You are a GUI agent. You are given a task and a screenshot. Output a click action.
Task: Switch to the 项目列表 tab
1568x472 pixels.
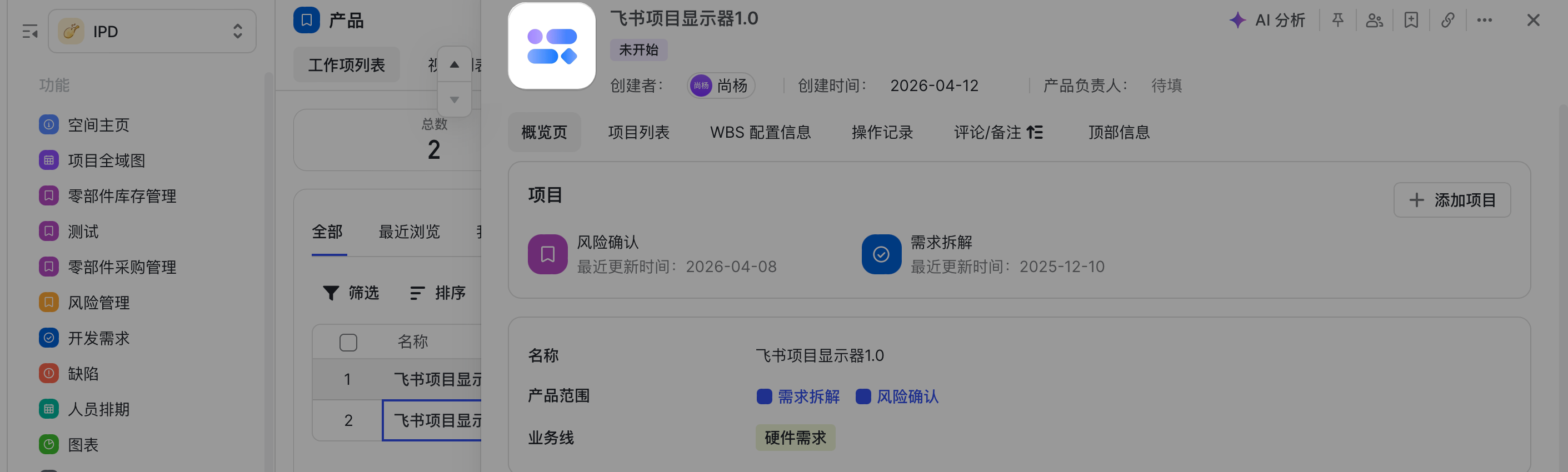pyautogui.click(x=638, y=133)
